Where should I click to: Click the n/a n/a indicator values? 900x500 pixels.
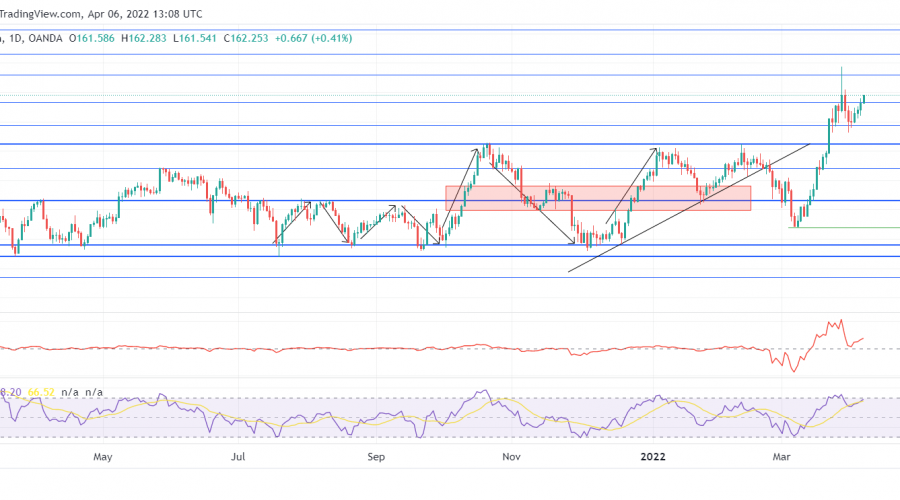tap(82, 393)
